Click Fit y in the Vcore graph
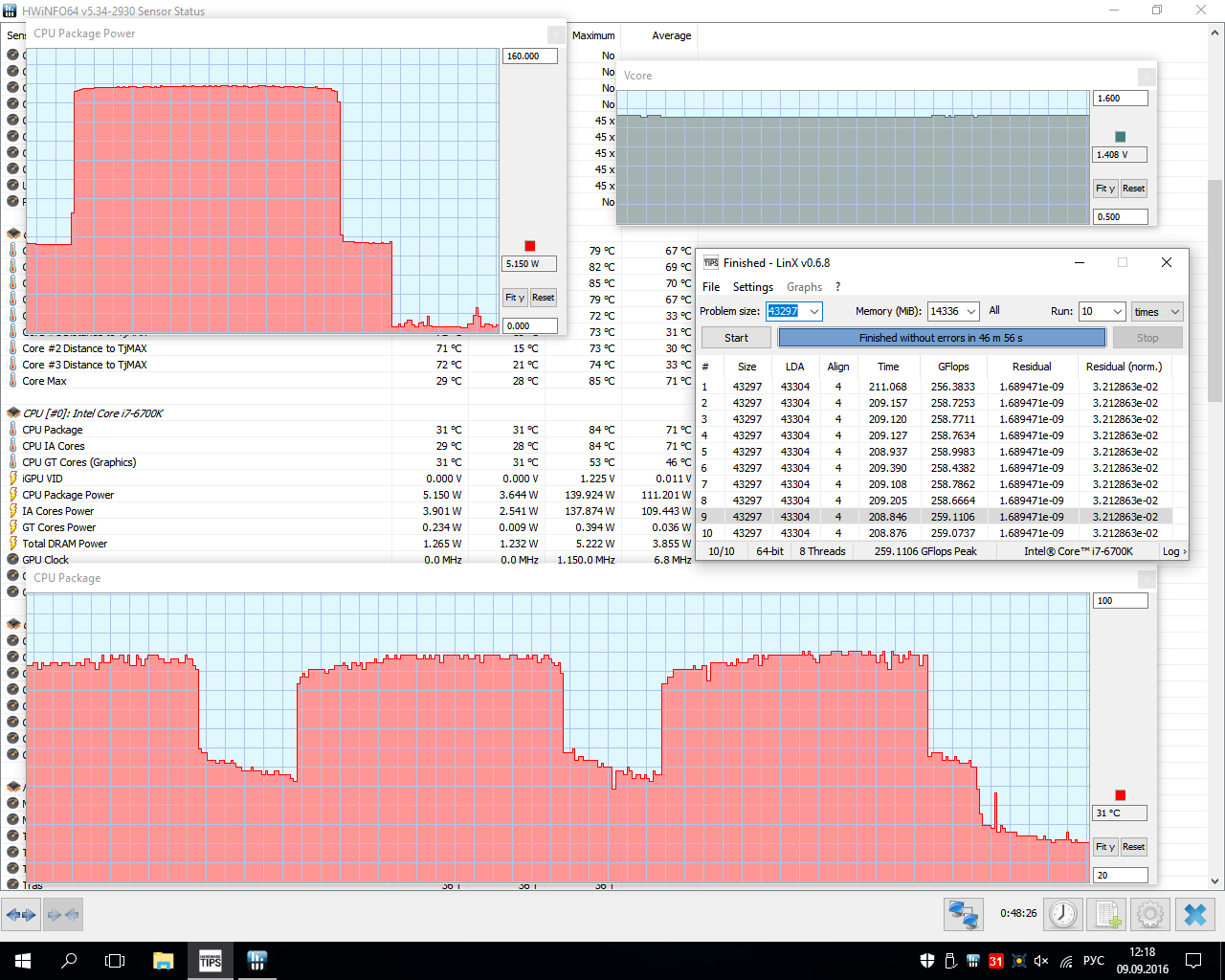 click(x=1105, y=189)
